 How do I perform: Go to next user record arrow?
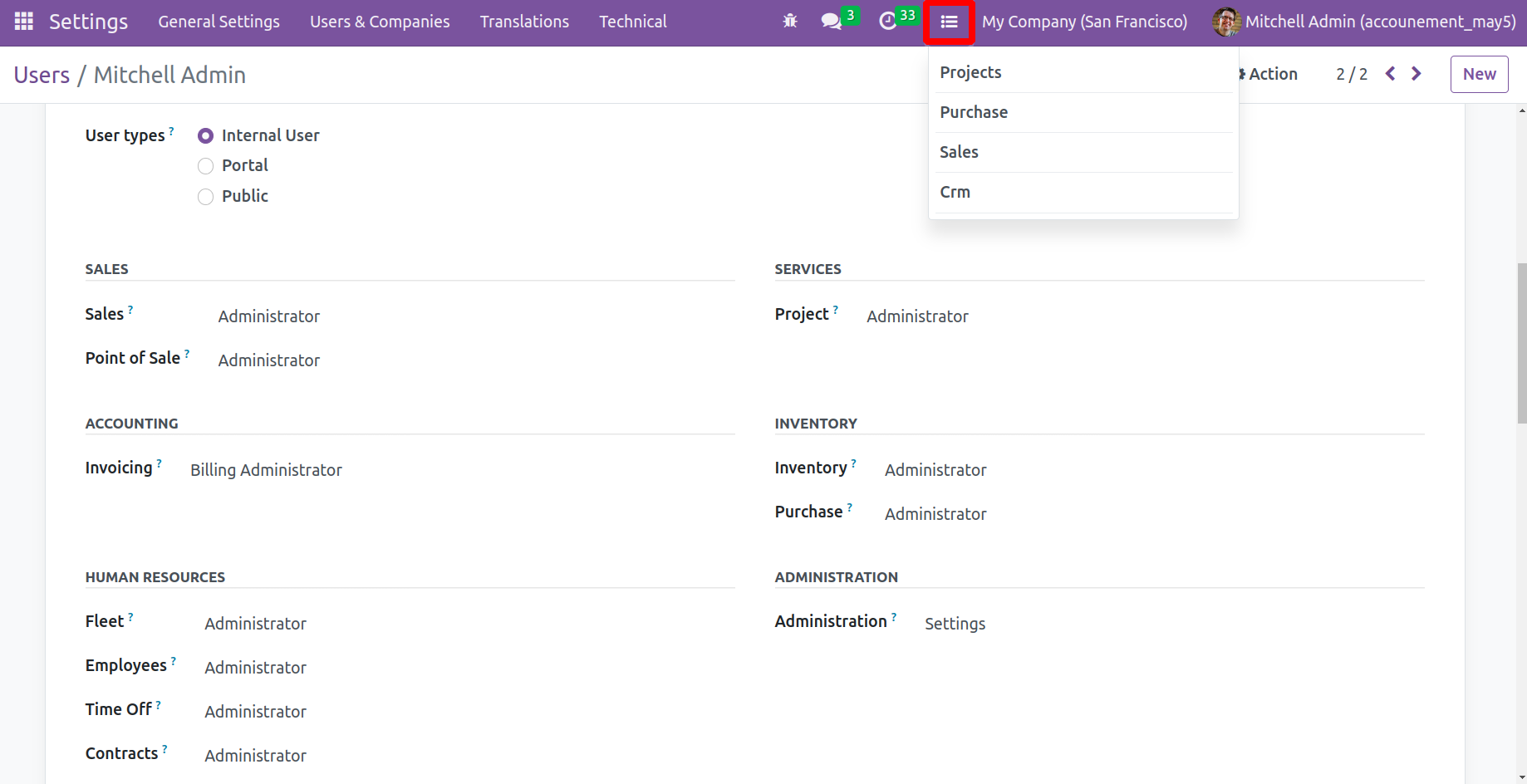pos(1417,74)
